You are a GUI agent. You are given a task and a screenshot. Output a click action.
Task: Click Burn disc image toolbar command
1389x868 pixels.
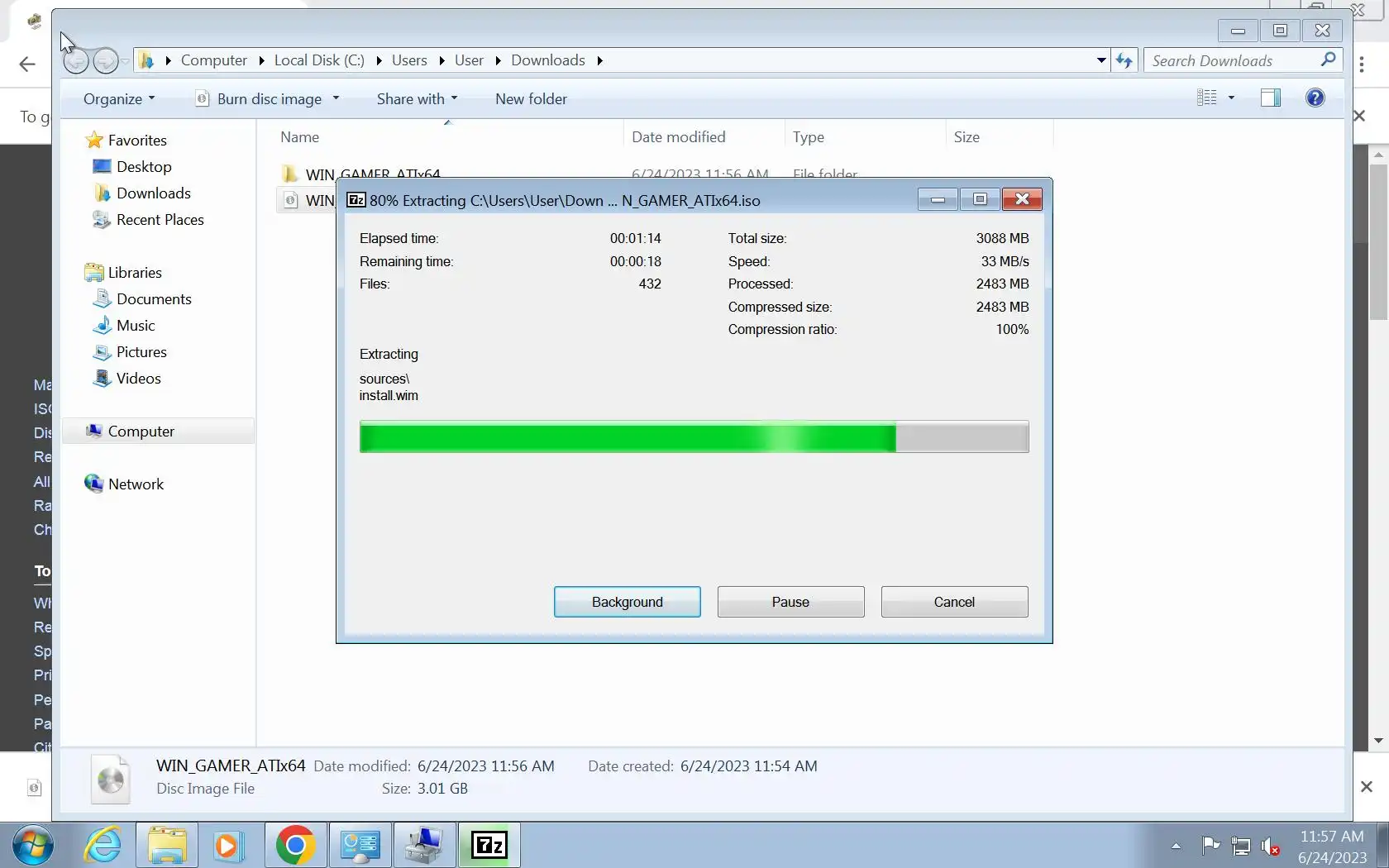click(x=269, y=99)
